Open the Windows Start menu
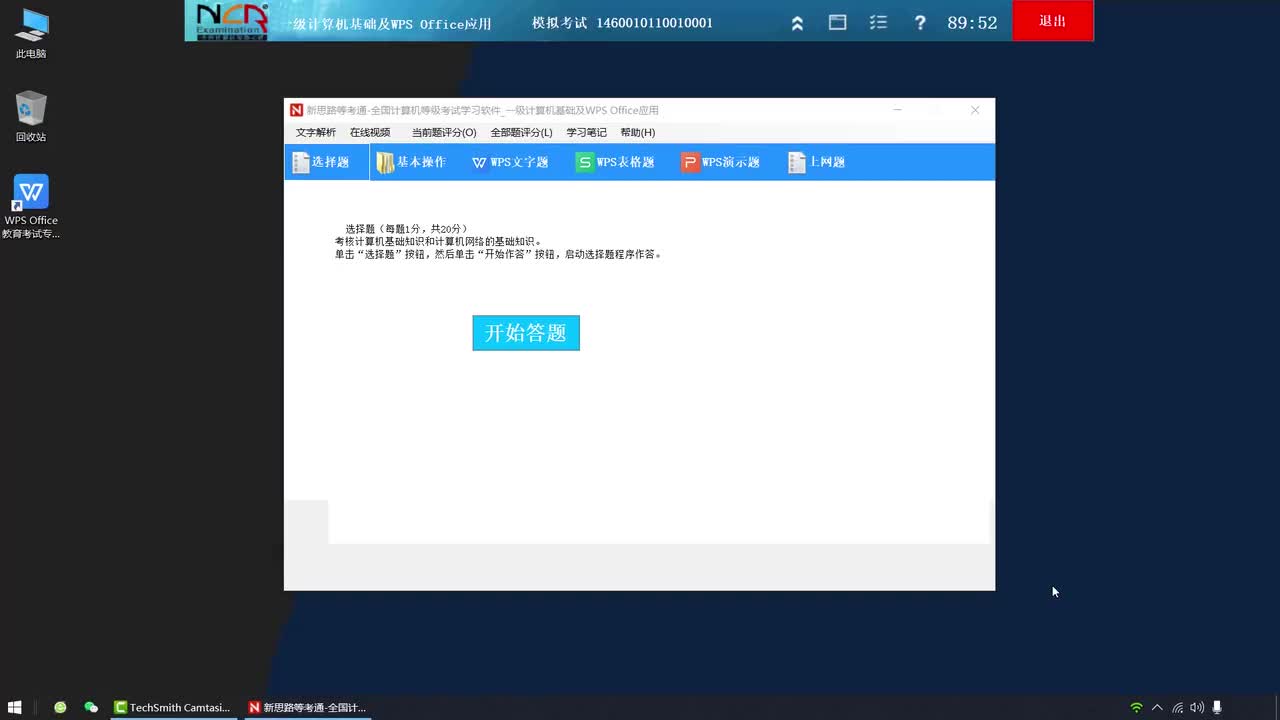Screen dimensions: 1280x720 [x=15, y=707]
